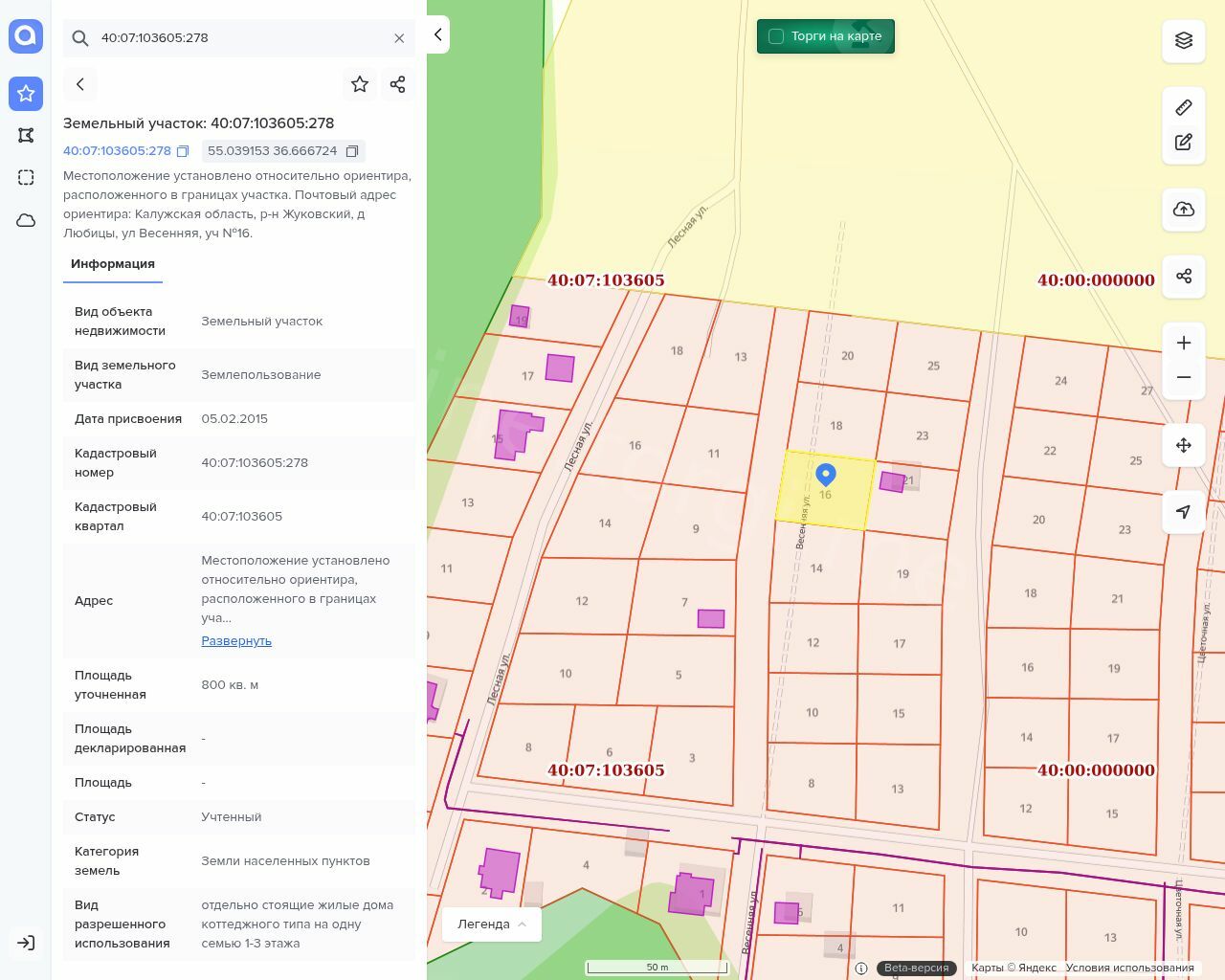1225x980 pixels.
Task: Select the ruler measurement tool
Action: pos(1183,107)
